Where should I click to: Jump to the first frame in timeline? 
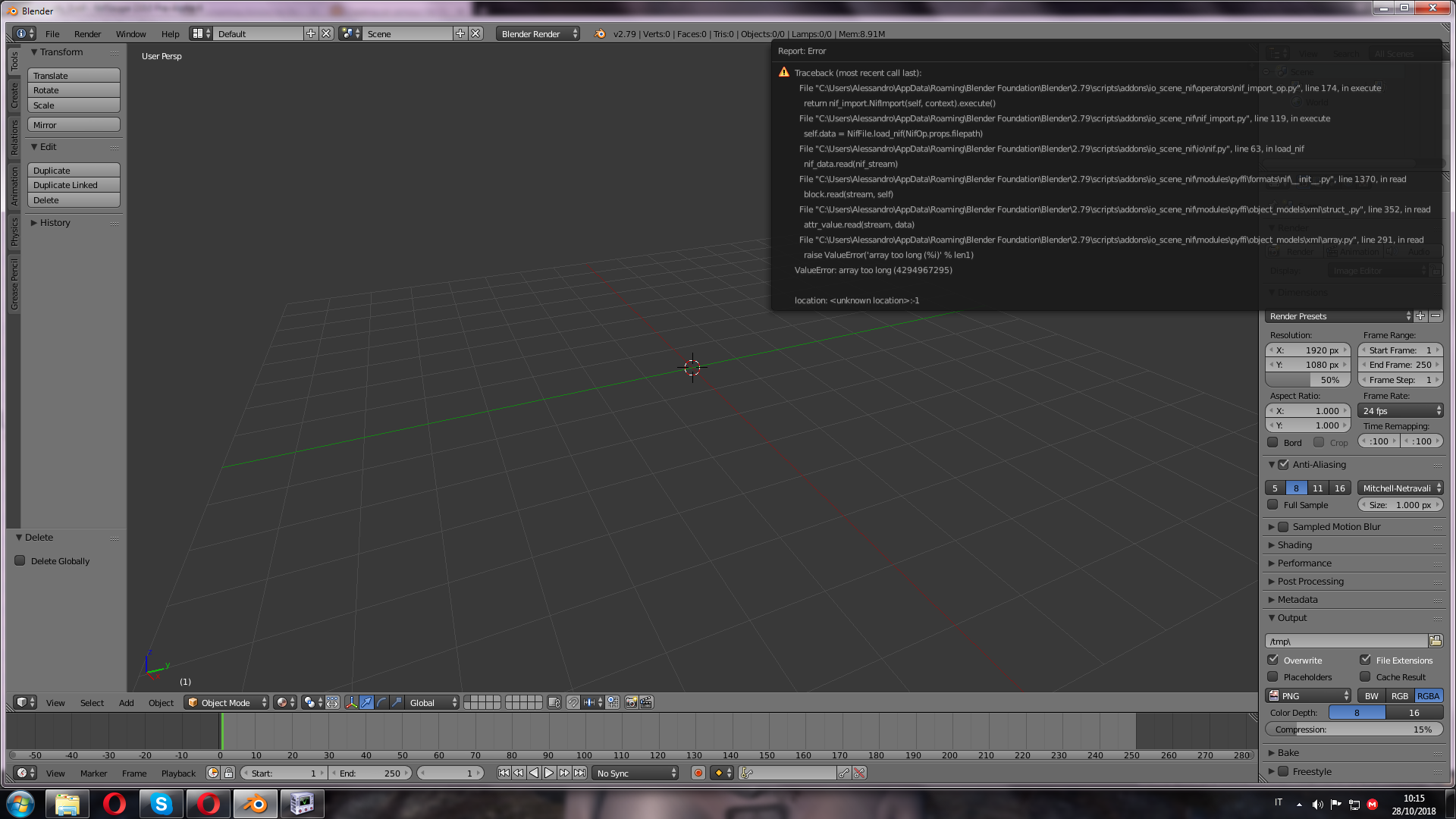(x=504, y=773)
